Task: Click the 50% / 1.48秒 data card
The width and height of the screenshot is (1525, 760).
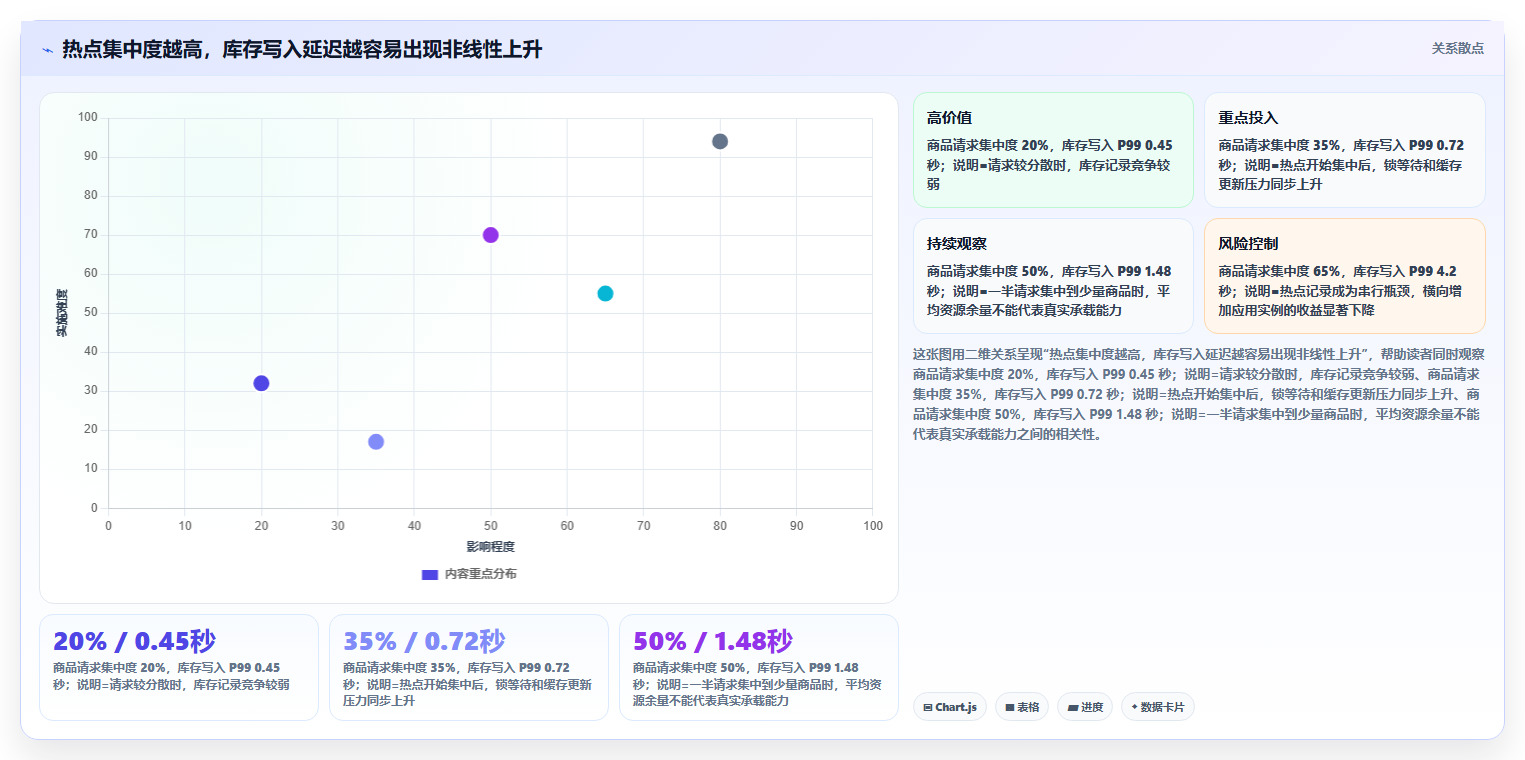Action: pyautogui.click(x=759, y=667)
